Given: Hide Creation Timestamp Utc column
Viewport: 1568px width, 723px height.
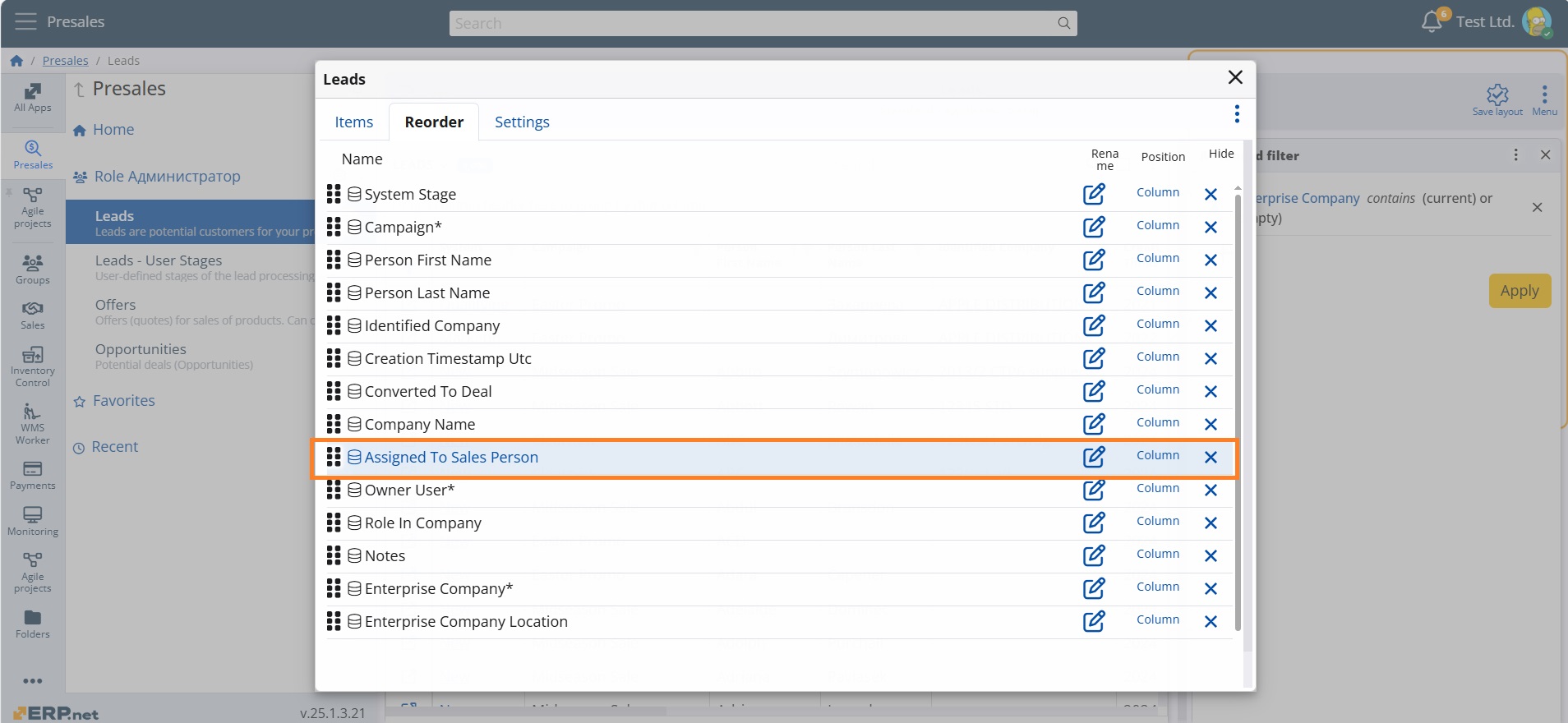Looking at the screenshot, I should tap(1211, 359).
